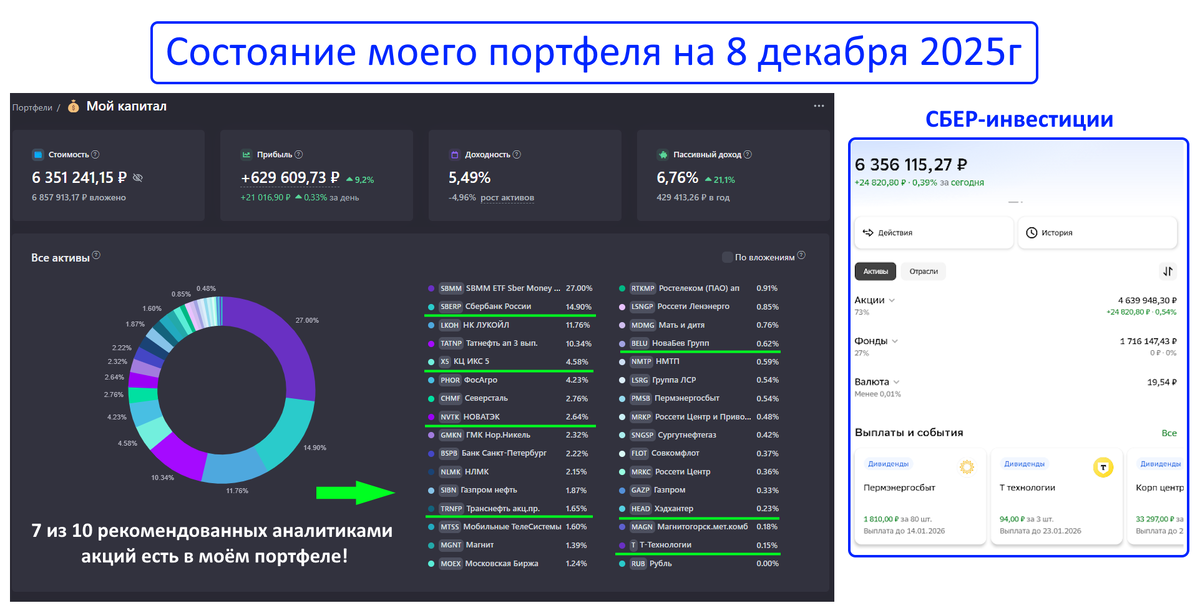This screenshot has height=613, width=1200.
Task: Click the sort arrows icon in СБЕР-инвестиции
Action: click(1167, 271)
